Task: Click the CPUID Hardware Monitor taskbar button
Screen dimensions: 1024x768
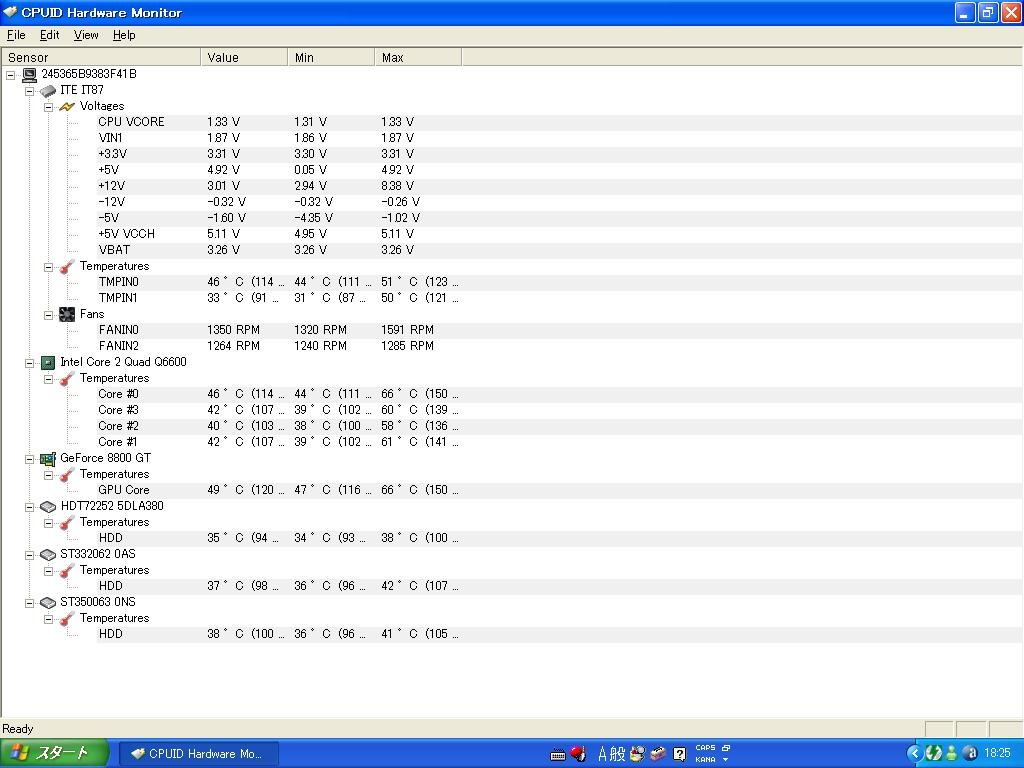Action: (x=199, y=754)
